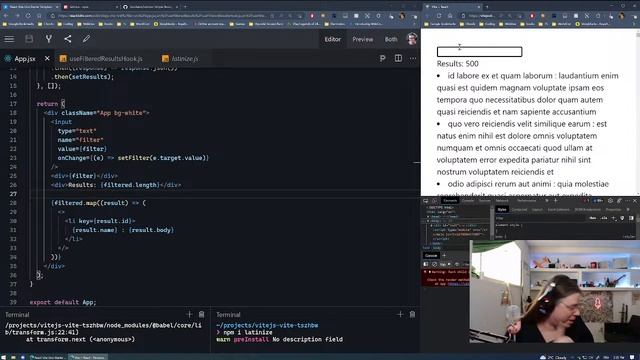The image size is (640, 360).
Task: Click the preview window scrollbar
Action: click(638, 112)
